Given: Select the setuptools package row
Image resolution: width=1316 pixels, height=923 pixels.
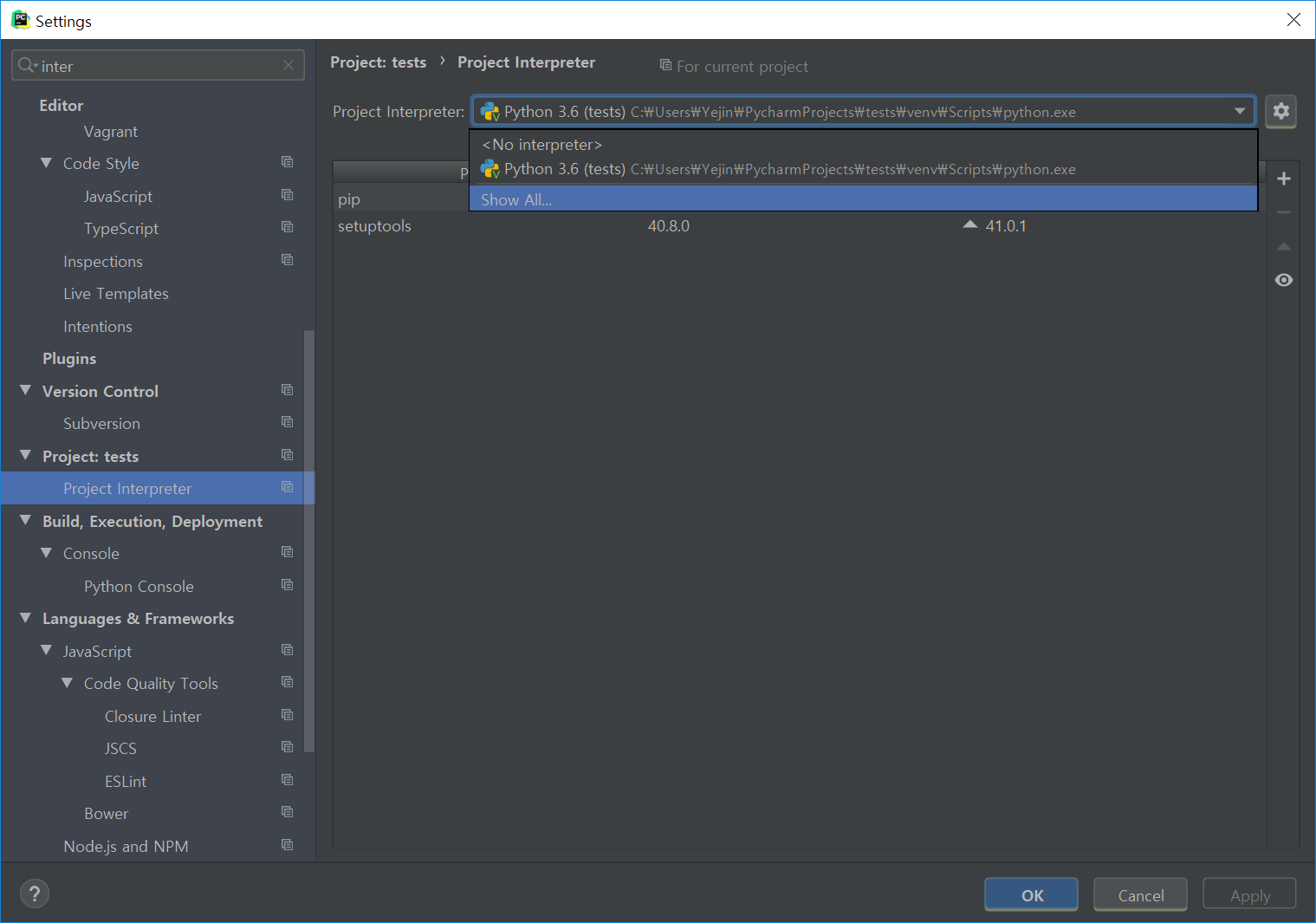Looking at the screenshot, I should 799,226.
